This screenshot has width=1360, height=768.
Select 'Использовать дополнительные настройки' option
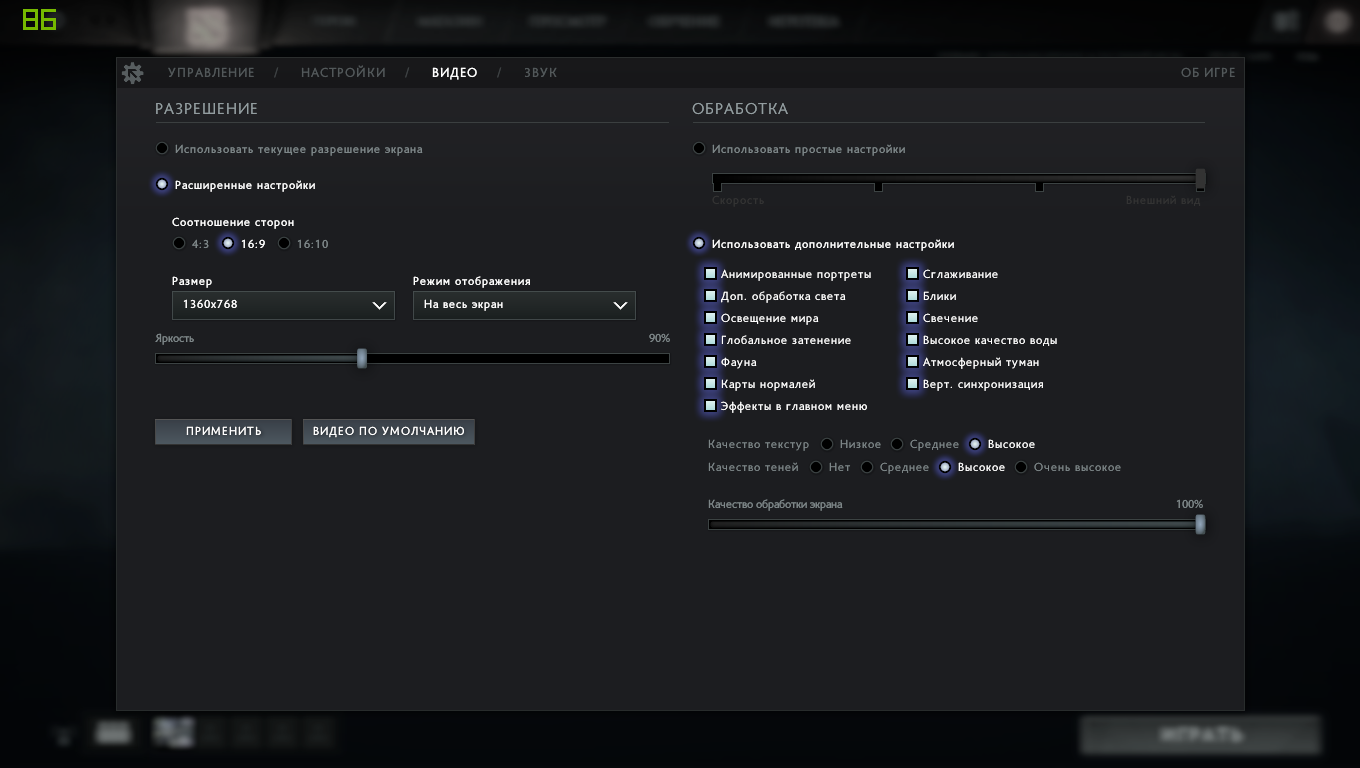coord(699,244)
